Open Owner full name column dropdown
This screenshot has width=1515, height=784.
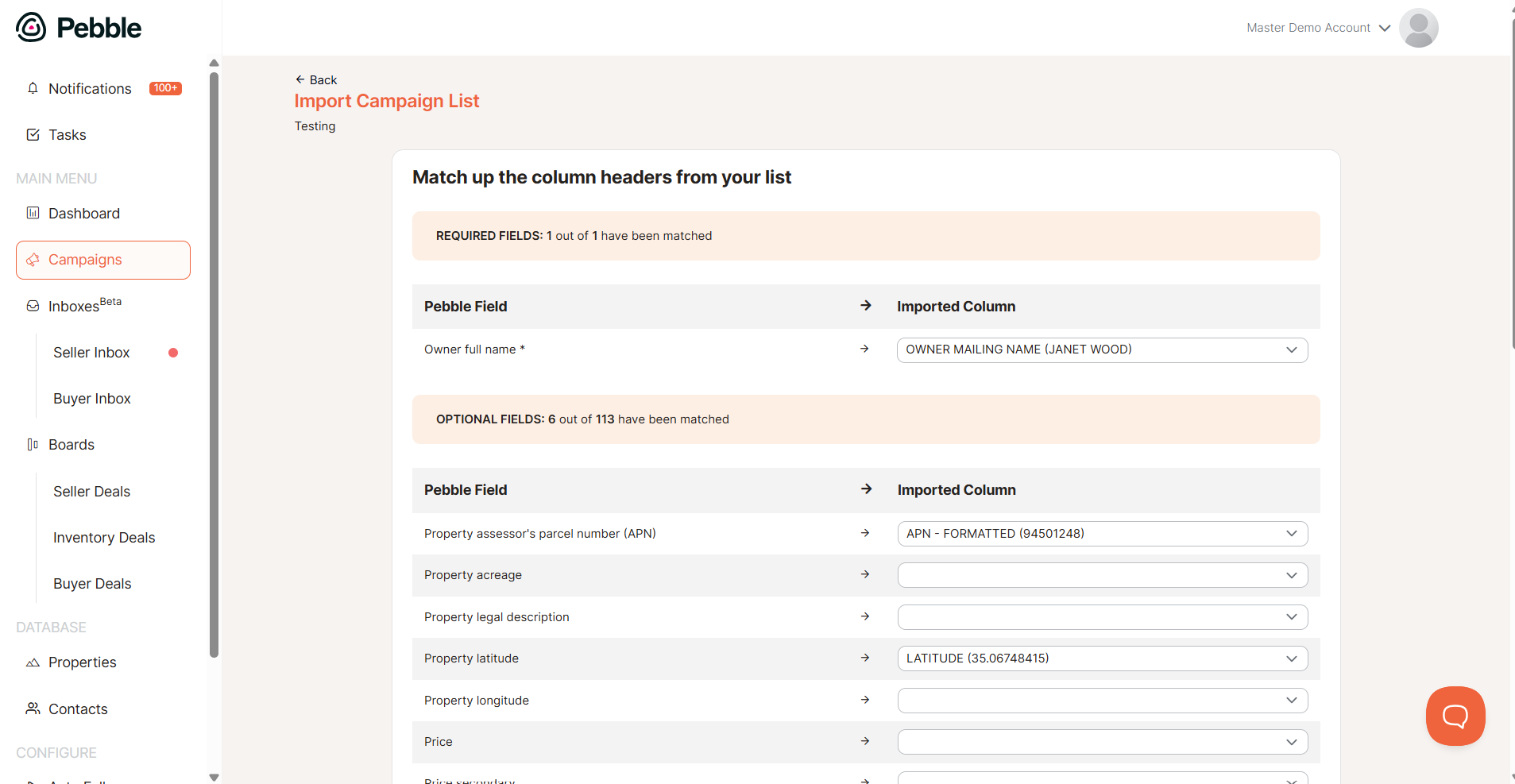(x=1102, y=350)
